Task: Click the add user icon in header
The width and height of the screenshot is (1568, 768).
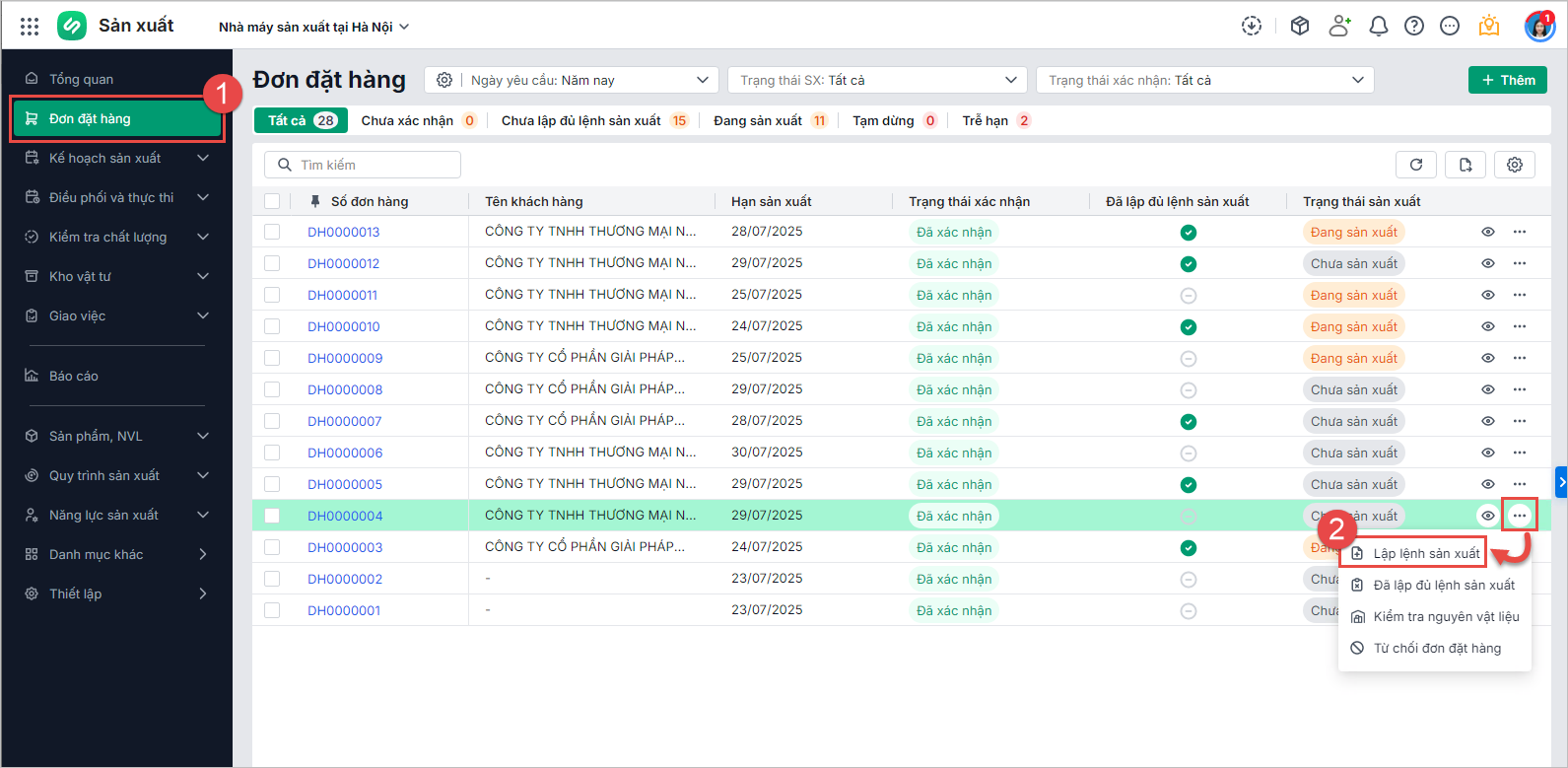Action: click(x=1339, y=27)
